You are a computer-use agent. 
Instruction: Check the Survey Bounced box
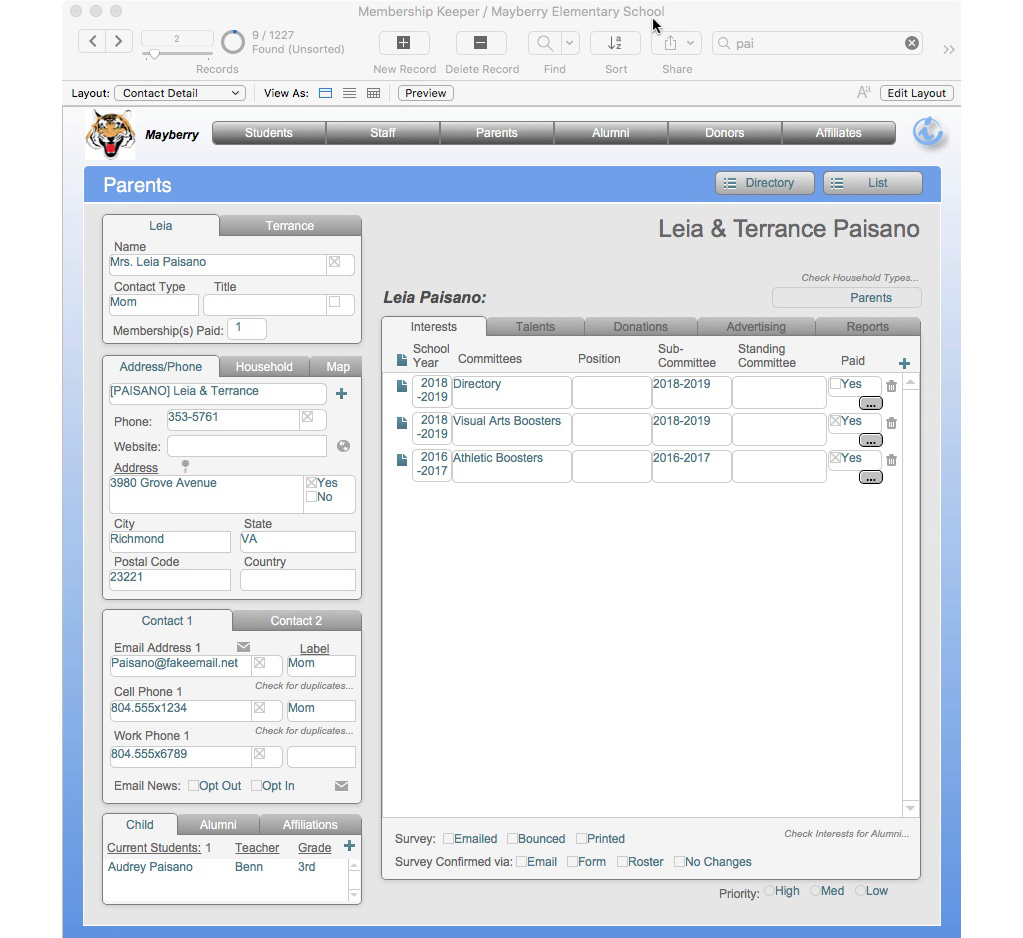coord(512,839)
